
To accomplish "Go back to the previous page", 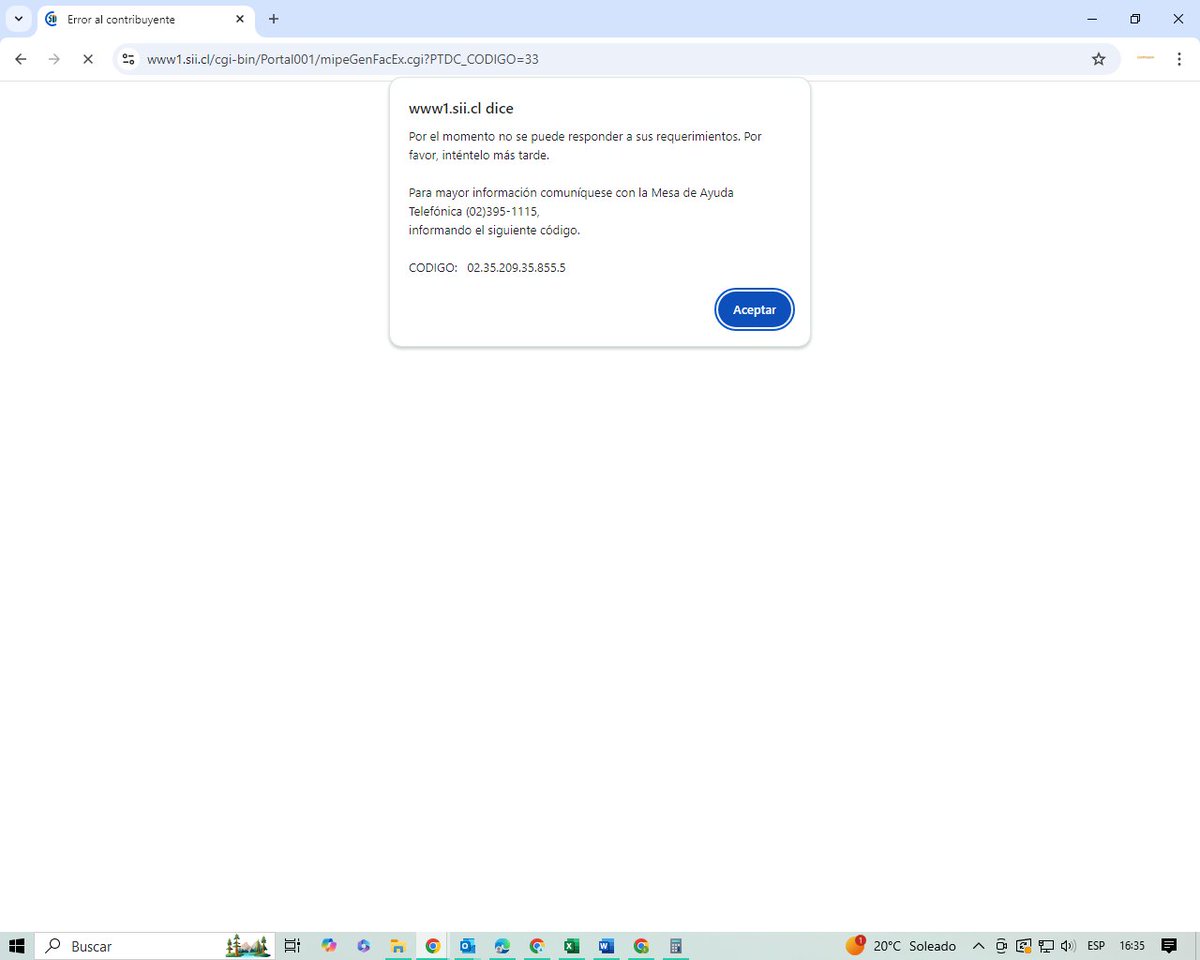I will (20, 59).
